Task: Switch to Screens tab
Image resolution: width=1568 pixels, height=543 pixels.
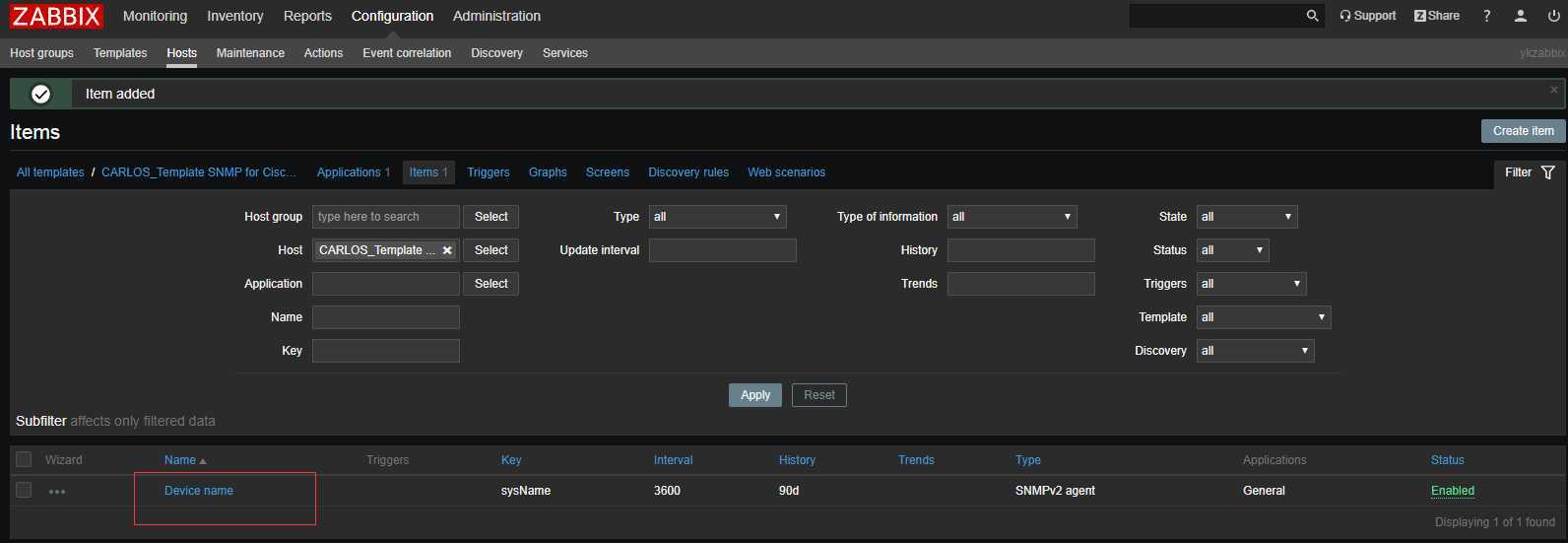Action: pos(608,172)
